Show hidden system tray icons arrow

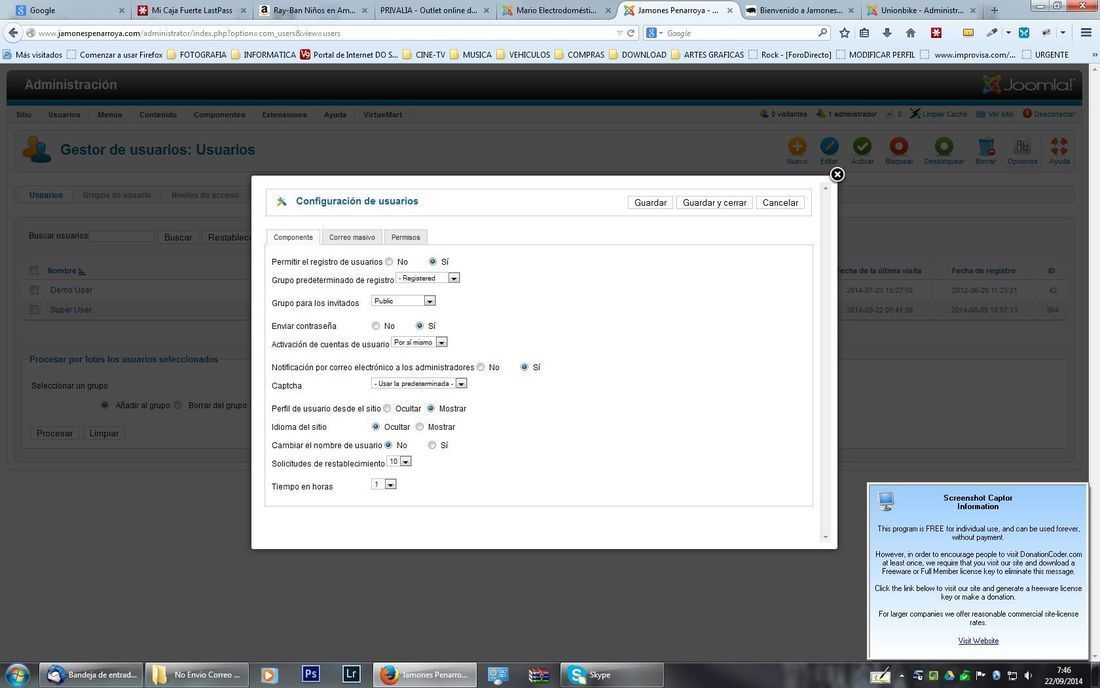pyautogui.click(x=901, y=676)
